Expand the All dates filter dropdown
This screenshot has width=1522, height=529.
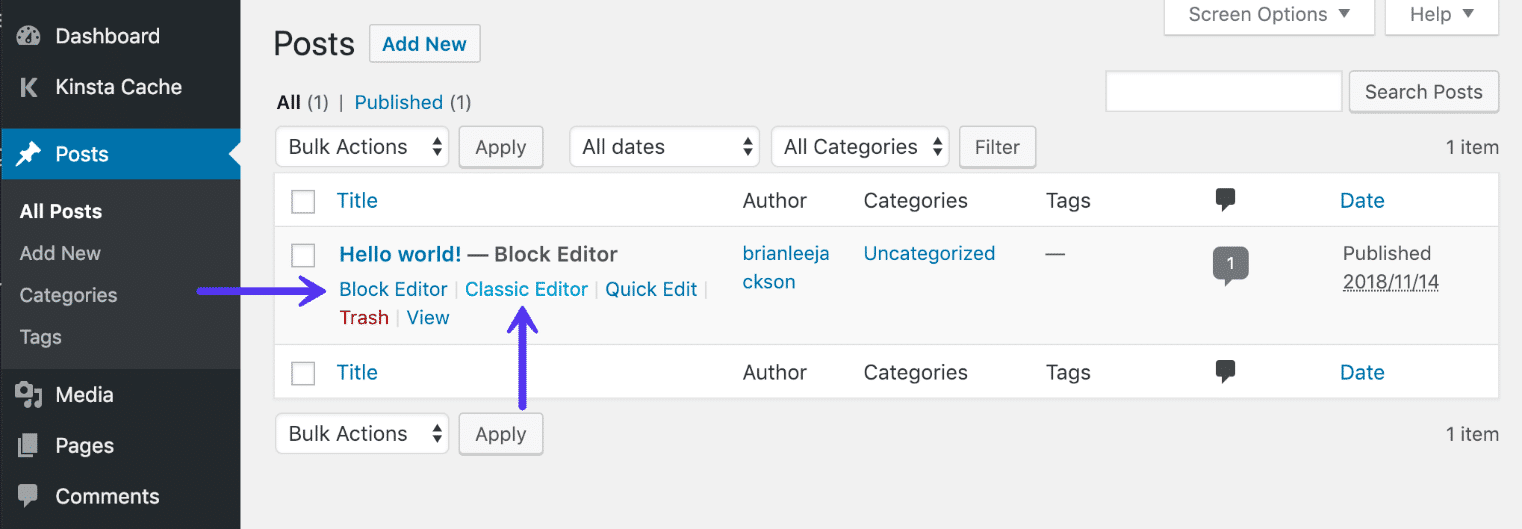click(664, 147)
